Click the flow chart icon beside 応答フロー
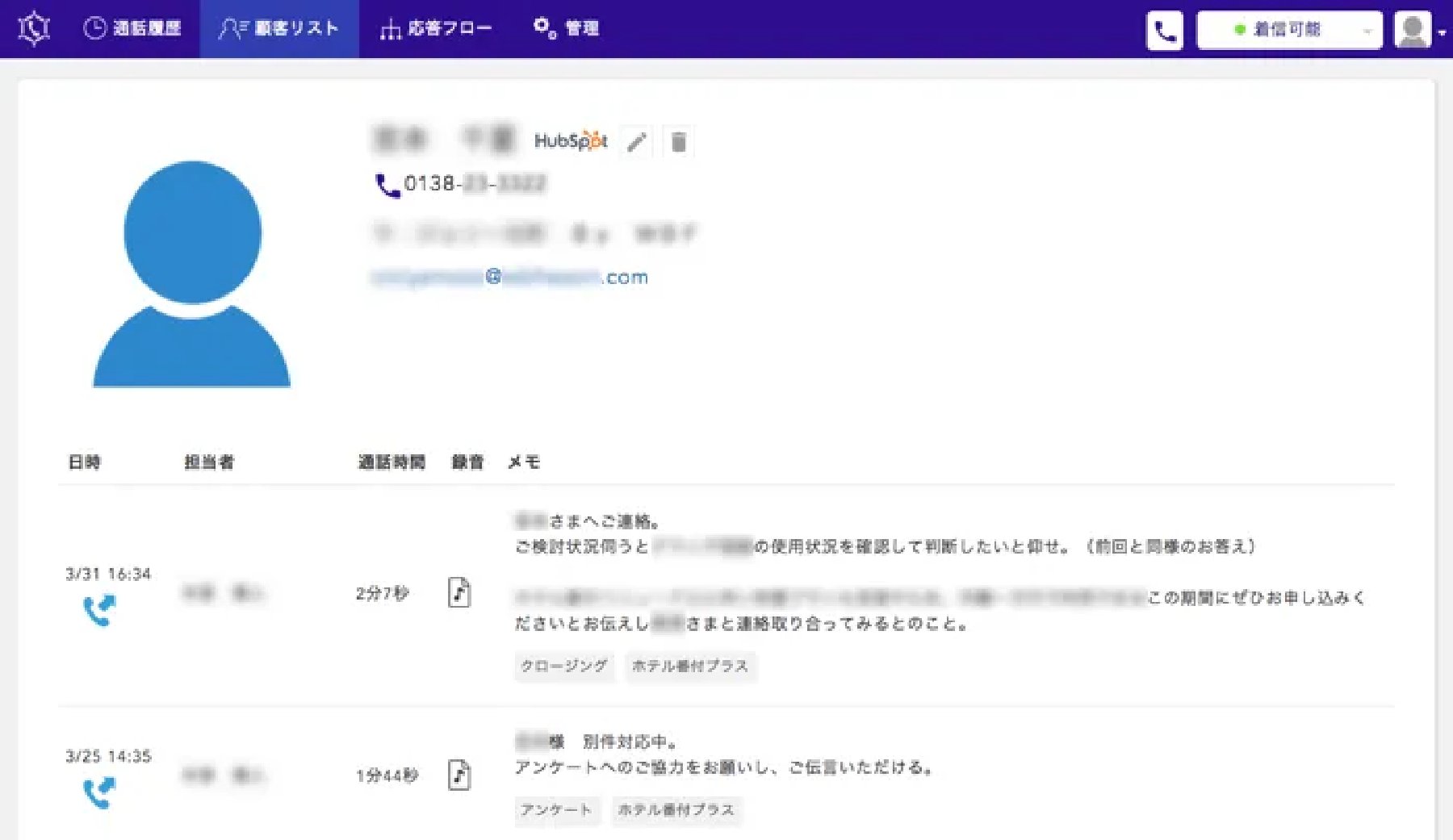The image size is (1453, 840). [x=391, y=30]
